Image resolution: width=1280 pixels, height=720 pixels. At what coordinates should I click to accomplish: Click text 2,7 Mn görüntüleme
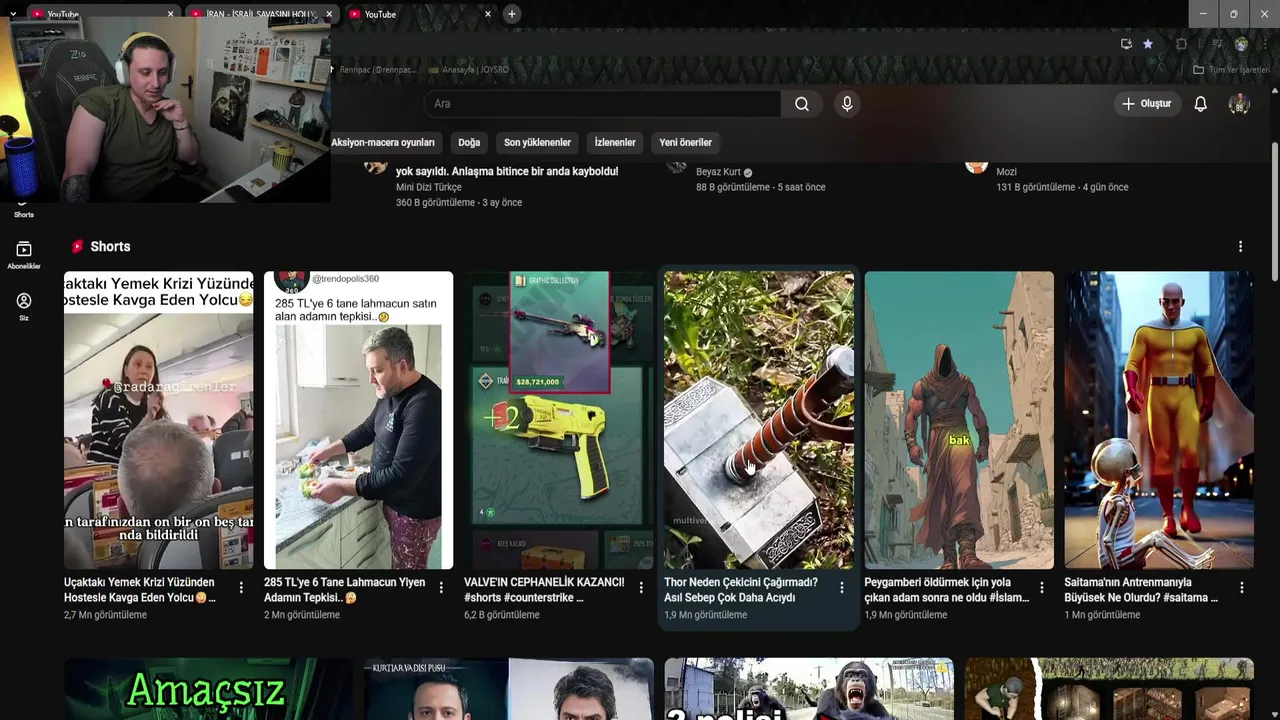[x=105, y=615]
